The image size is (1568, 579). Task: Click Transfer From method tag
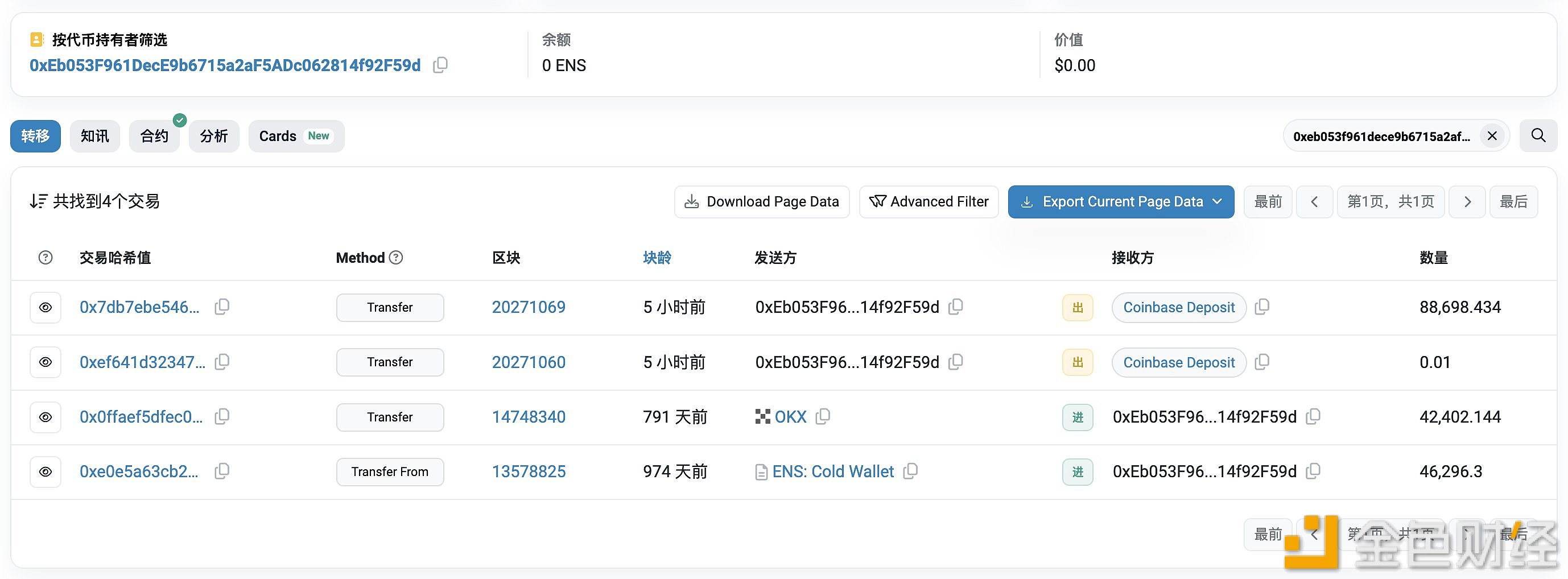pyautogui.click(x=390, y=472)
